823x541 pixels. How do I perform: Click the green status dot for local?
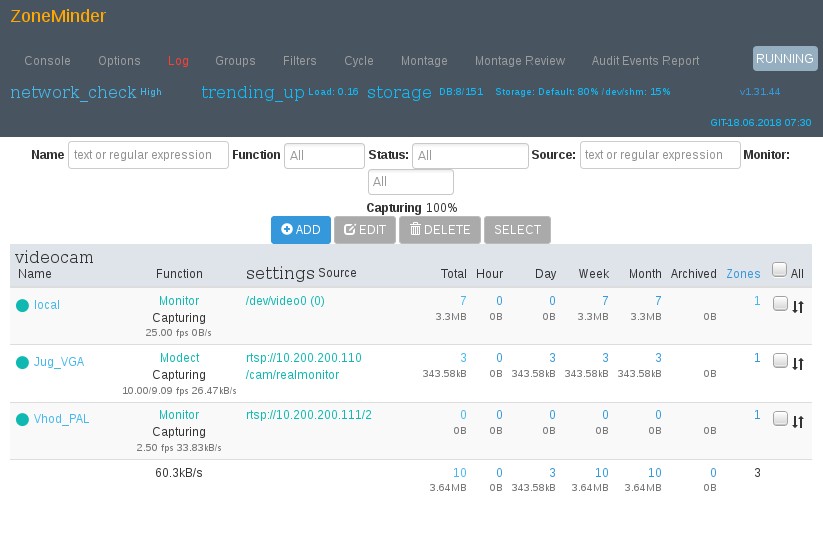point(22,305)
